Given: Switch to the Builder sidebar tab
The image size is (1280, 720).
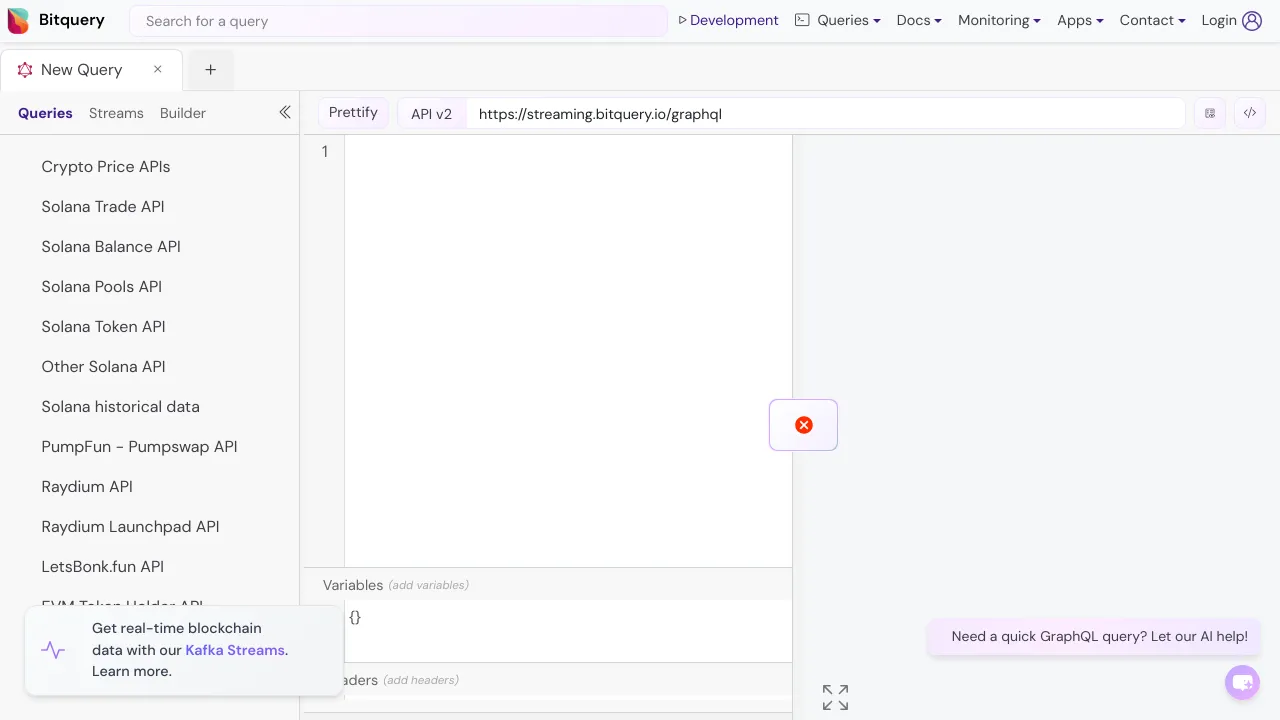Looking at the screenshot, I should [x=183, y=113].
